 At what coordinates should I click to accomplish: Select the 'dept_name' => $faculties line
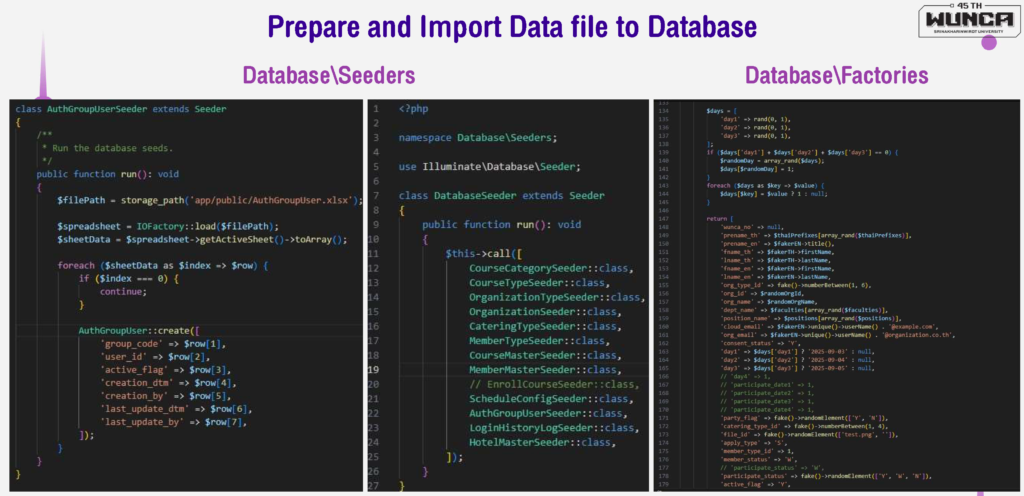[805, 310]
